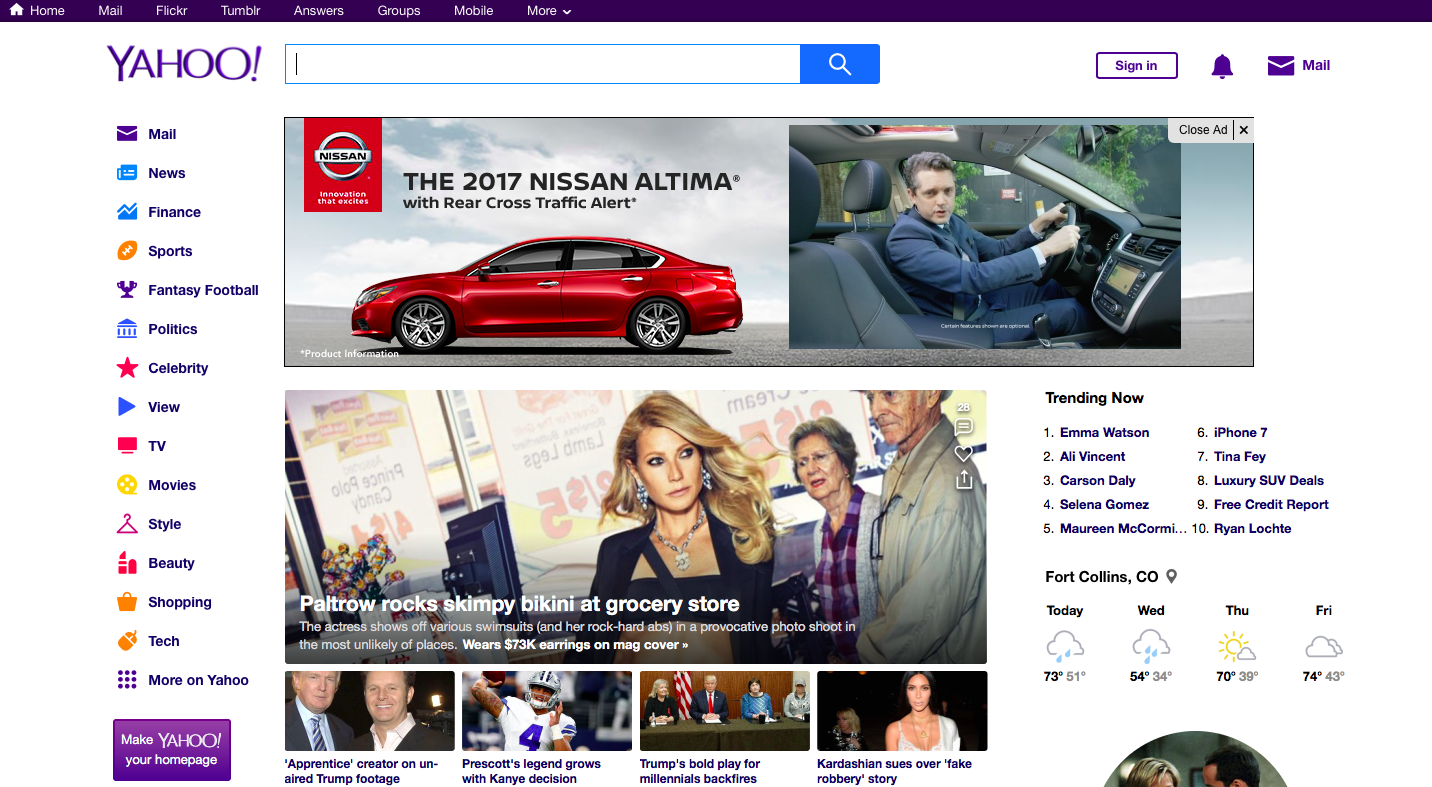Click the magnifier search button
Viewport: 1432px width, 787px height.
click(840, 64)
